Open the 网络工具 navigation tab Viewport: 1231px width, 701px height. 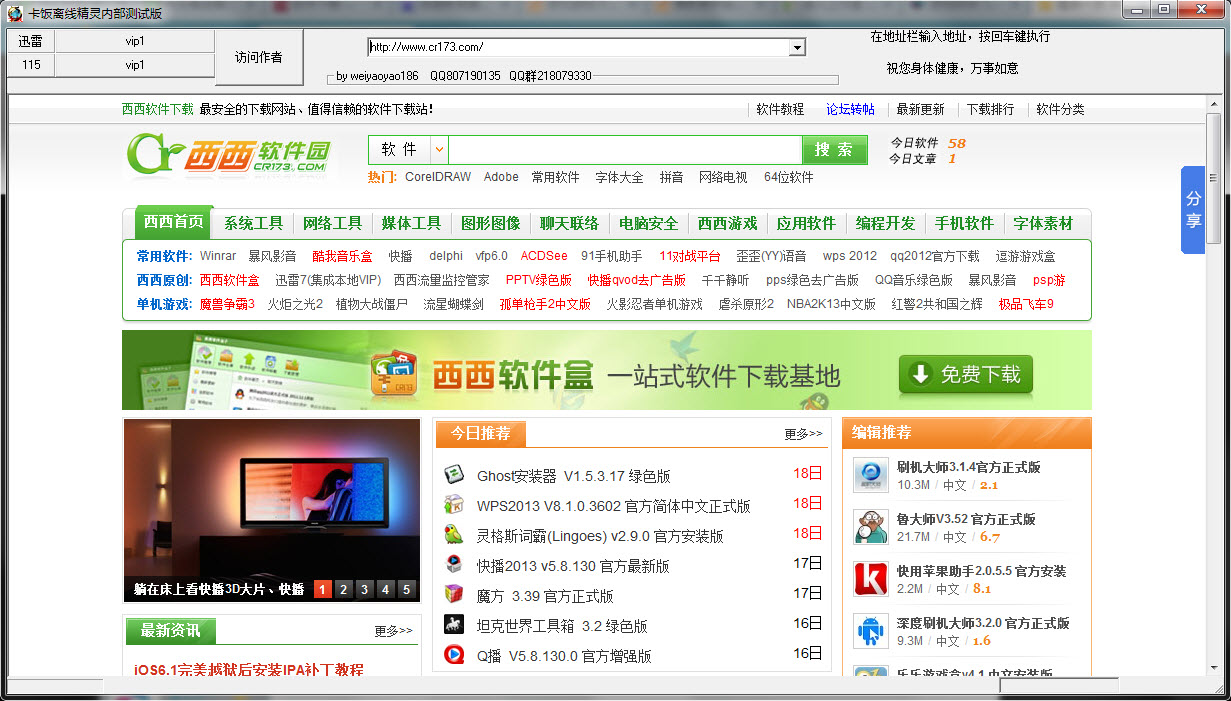click(333, 223)
